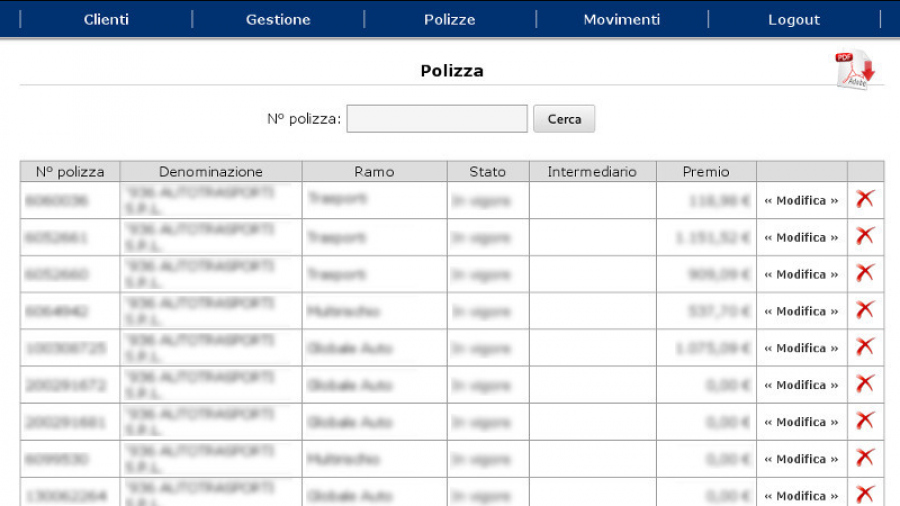Delete the second policy row via red X
The image size is (900, 506).
865,236
